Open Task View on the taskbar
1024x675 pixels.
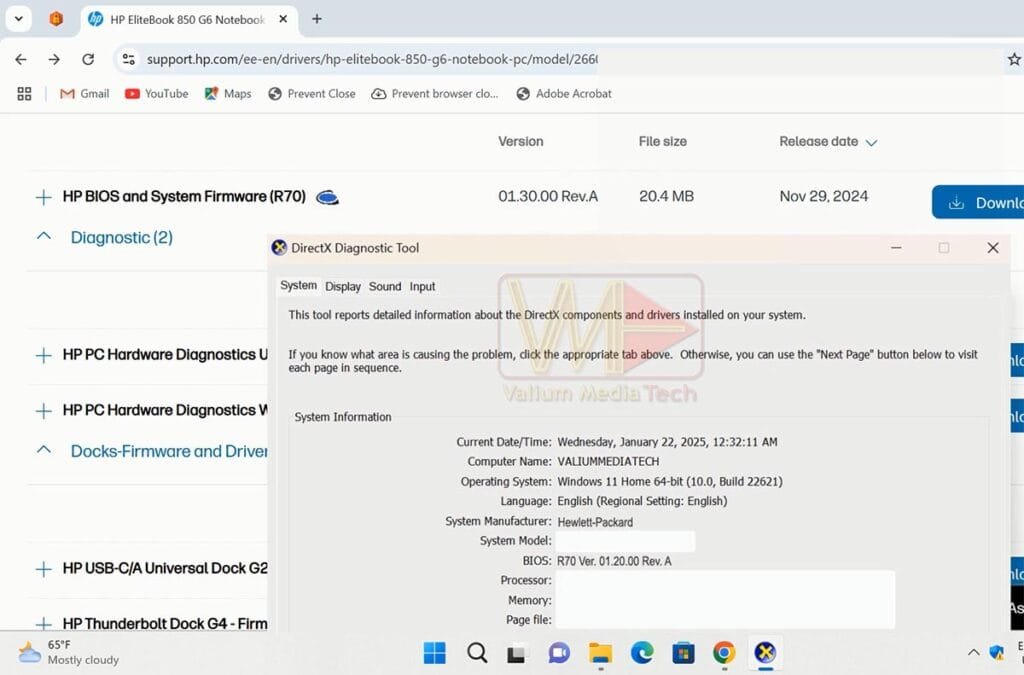click(x=517, y=653)
